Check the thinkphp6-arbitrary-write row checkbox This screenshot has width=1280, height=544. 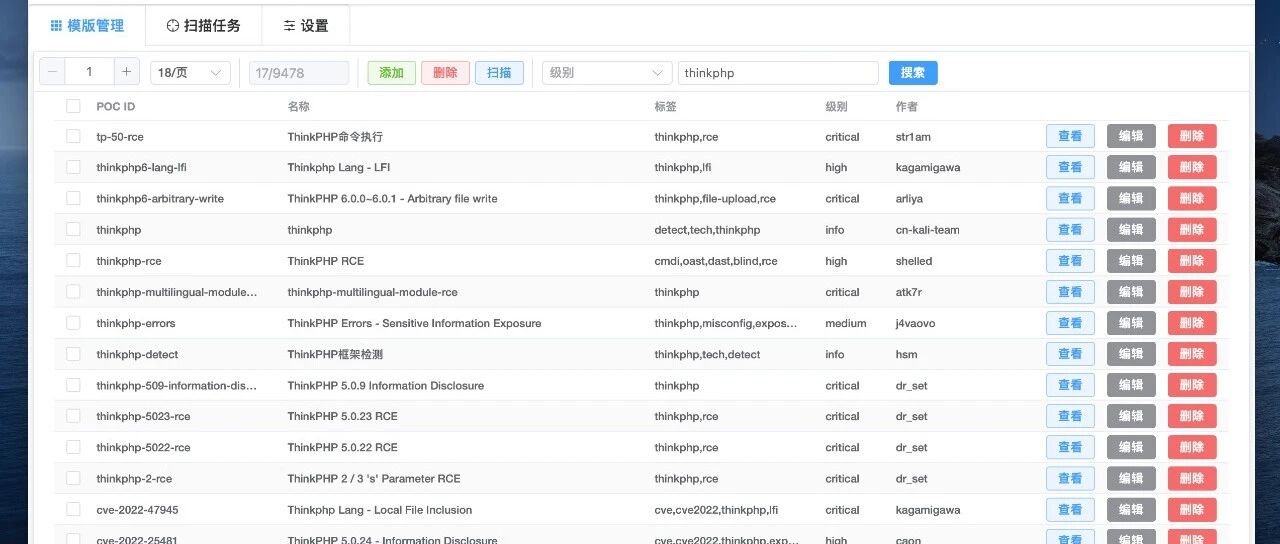[x=73, y=198]
